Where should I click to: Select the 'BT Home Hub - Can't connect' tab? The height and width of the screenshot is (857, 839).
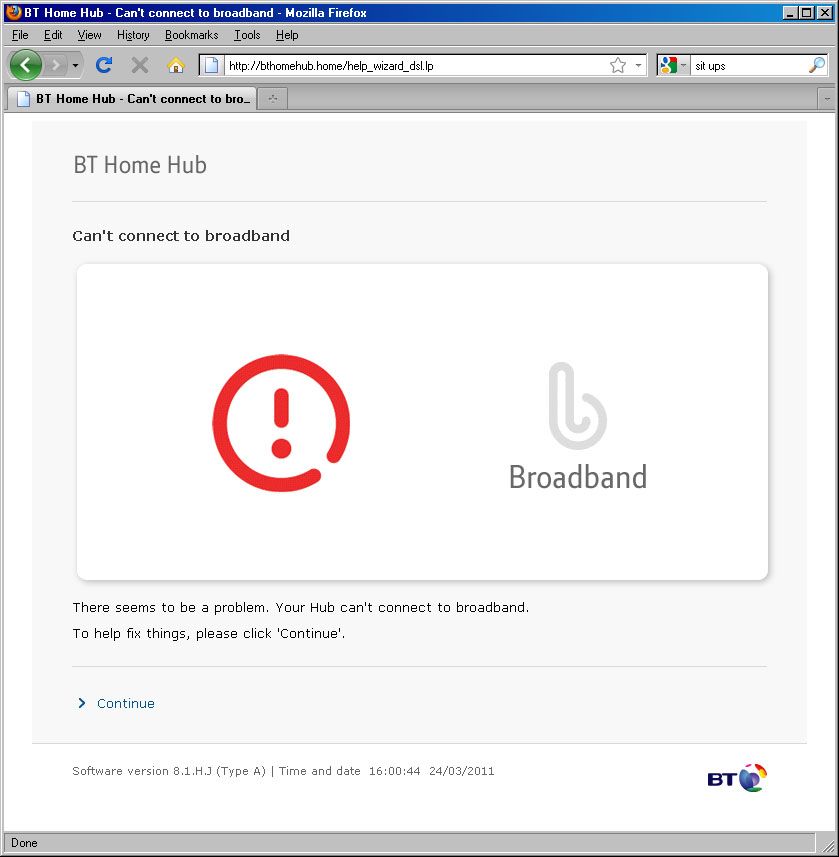coord(132,98)
